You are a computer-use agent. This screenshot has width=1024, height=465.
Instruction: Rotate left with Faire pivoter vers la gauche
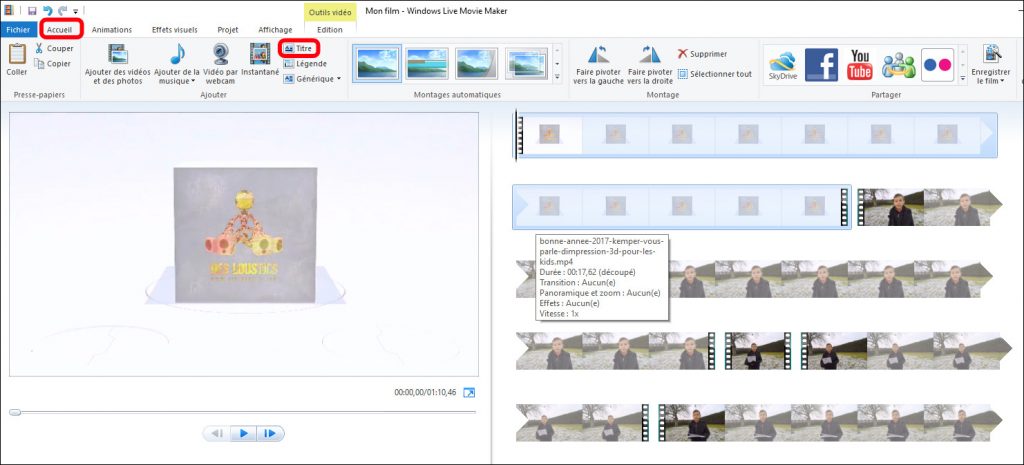(x=599, y=64)
